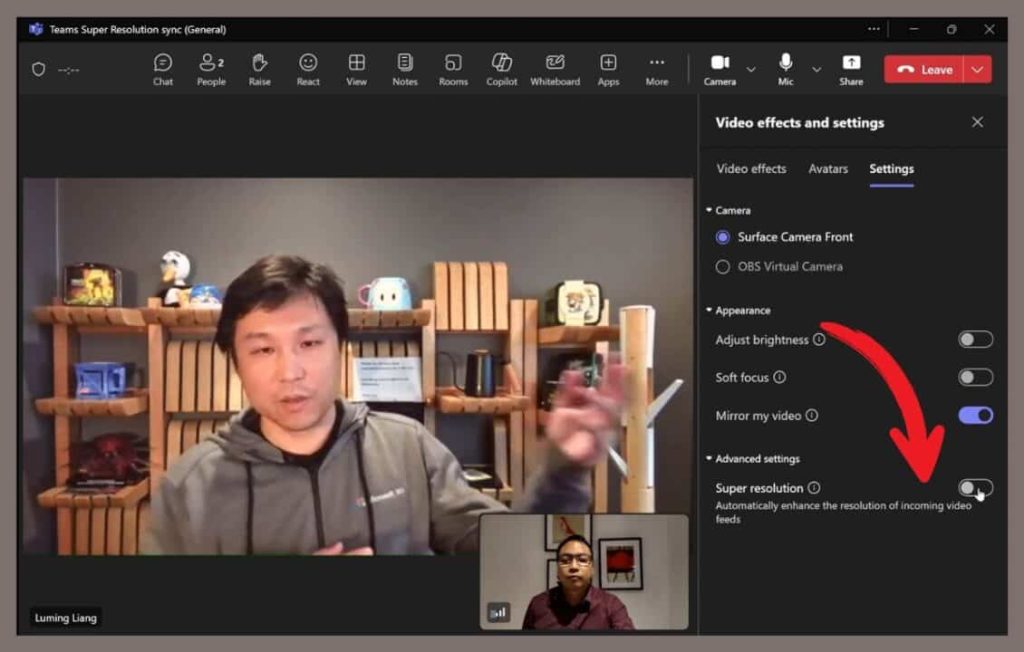The width and height of the screenshot is (1024, 652).
Task: Show the People participant list
Action: 211,69
